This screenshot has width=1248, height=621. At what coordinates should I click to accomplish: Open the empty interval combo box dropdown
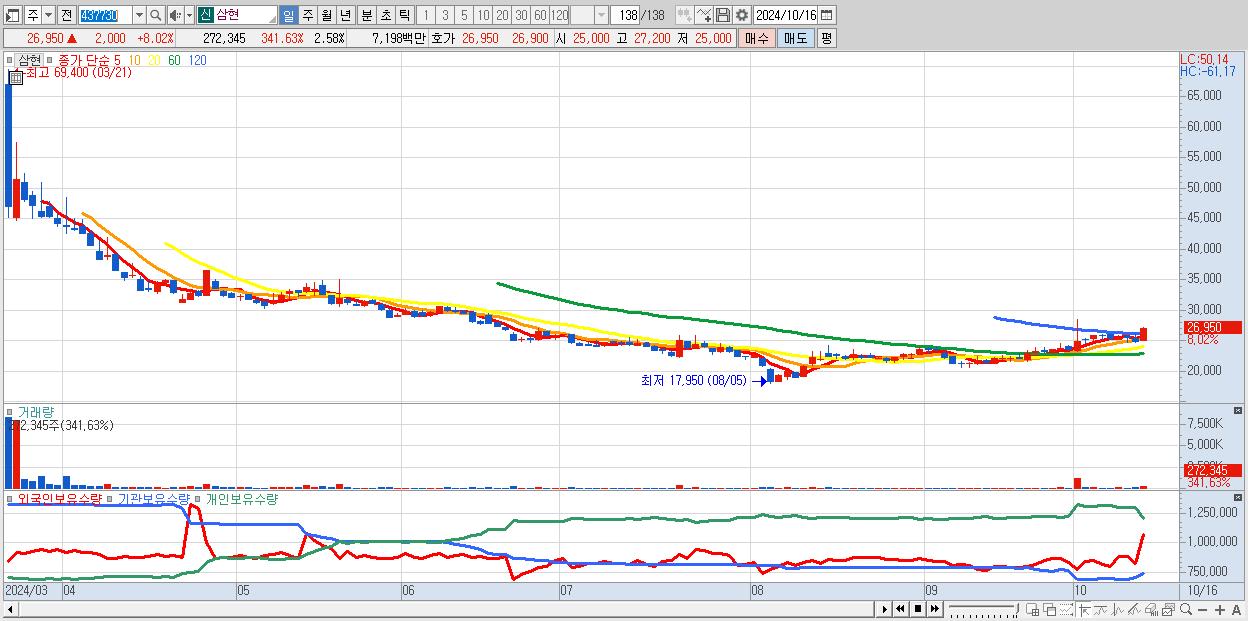[601, 15]
